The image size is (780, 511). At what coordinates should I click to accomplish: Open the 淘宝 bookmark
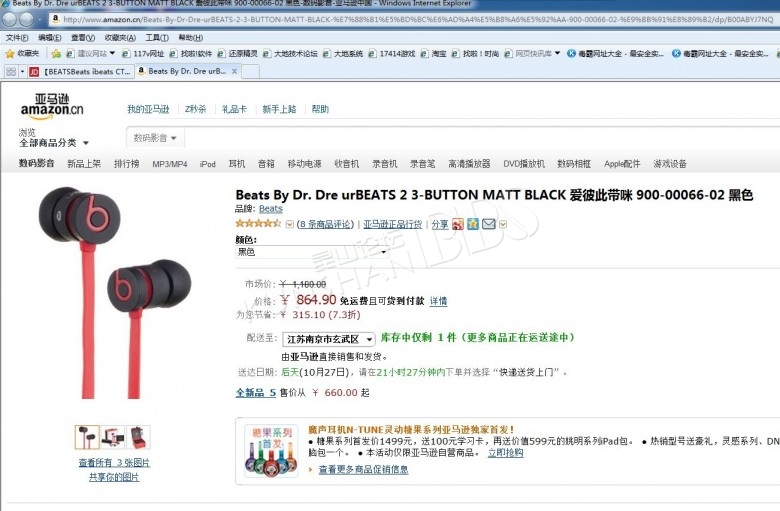click(x=433, y=53)
